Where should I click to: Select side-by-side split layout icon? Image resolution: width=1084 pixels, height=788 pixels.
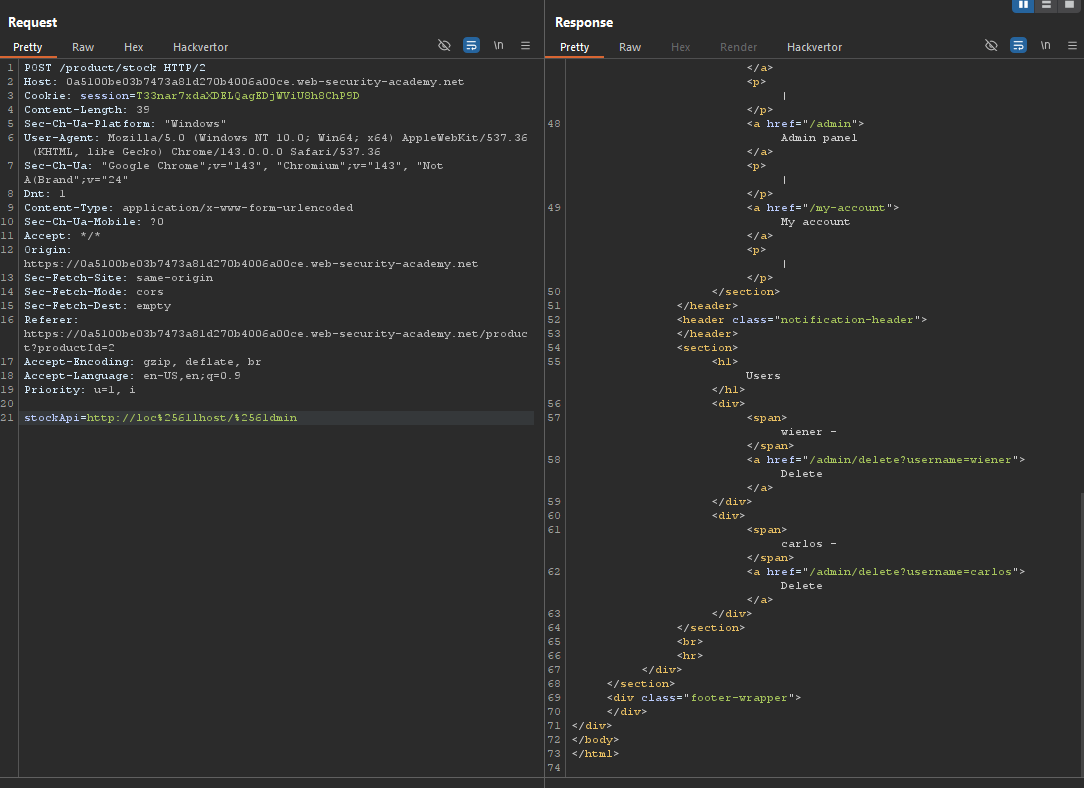click(1023, 5)
